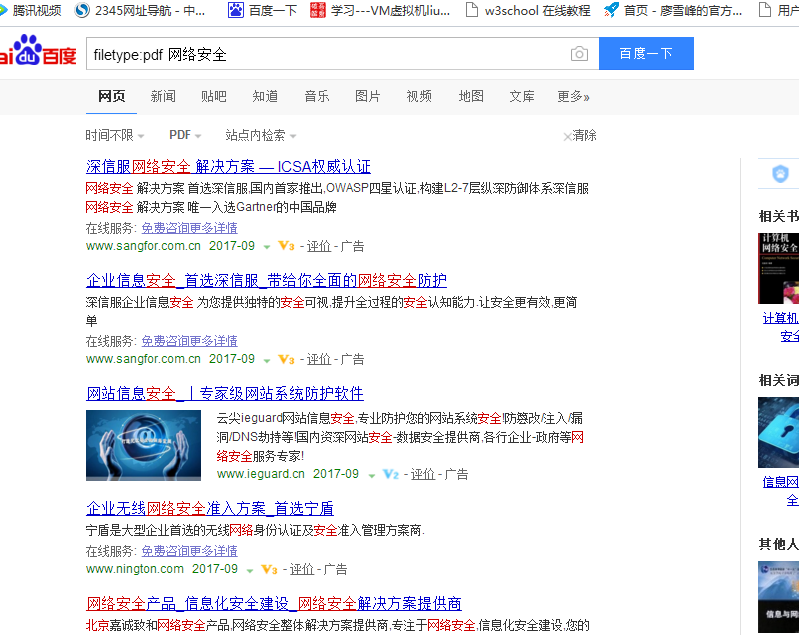Select the 网页 tab
This screenshot has height=635, width=799.
[x=111, y=96]
